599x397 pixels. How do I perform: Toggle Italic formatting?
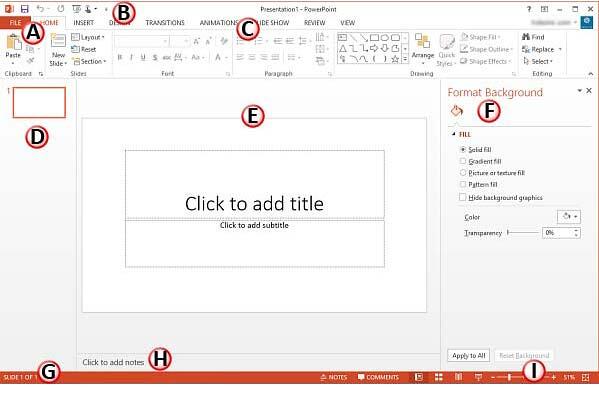click(x=131, y=58)
